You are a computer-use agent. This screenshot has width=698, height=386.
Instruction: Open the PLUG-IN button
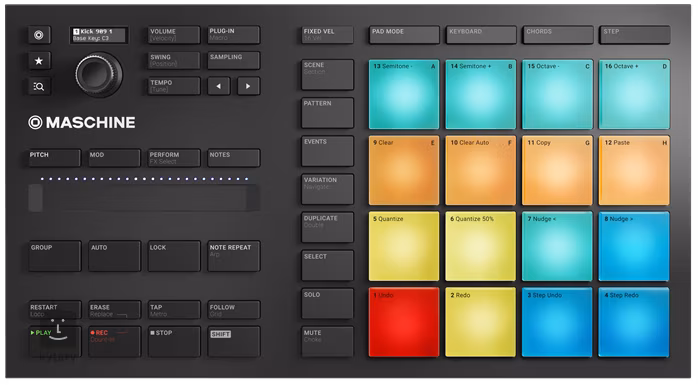click(234, 35)
